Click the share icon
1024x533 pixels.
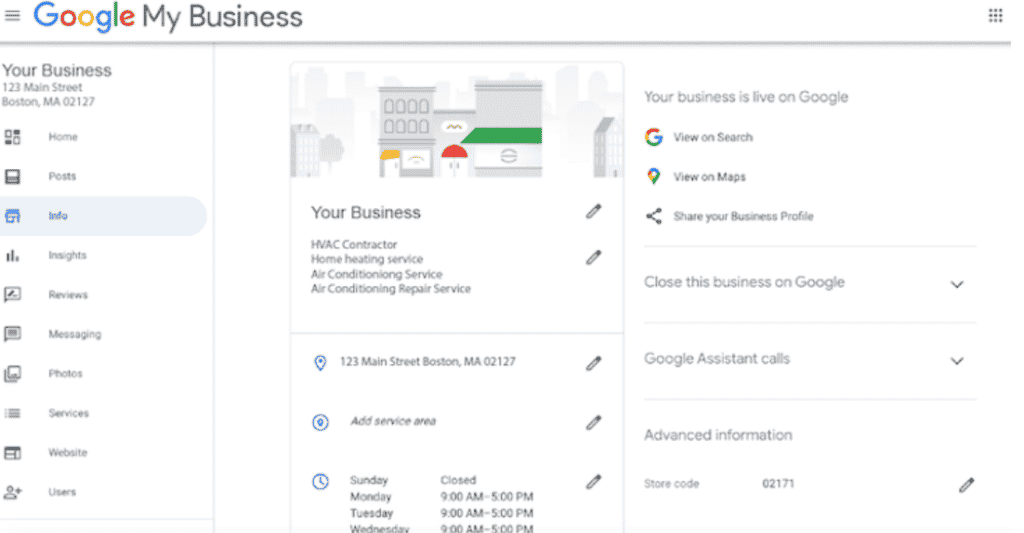point(654,216)
